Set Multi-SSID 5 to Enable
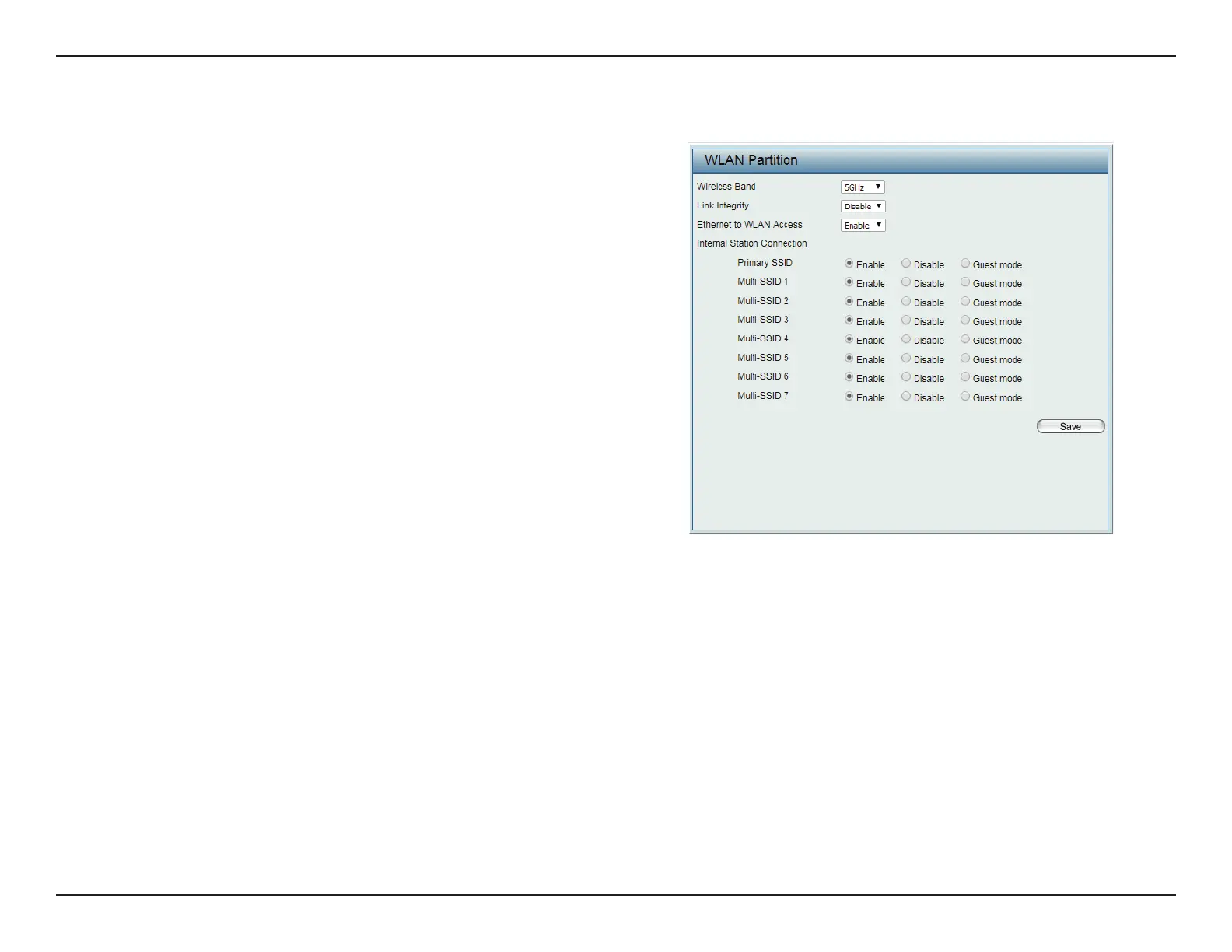This screenshot has width=1232, height=952. click(849, 359)
